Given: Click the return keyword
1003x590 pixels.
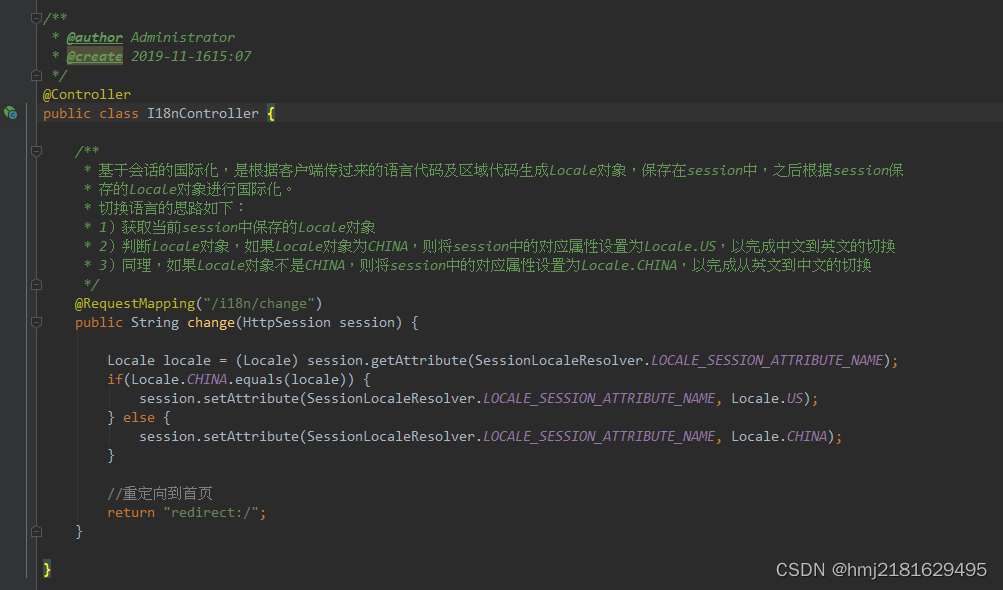Looking at the screenshot, I should pyautogui.click(x=131, y=513).
